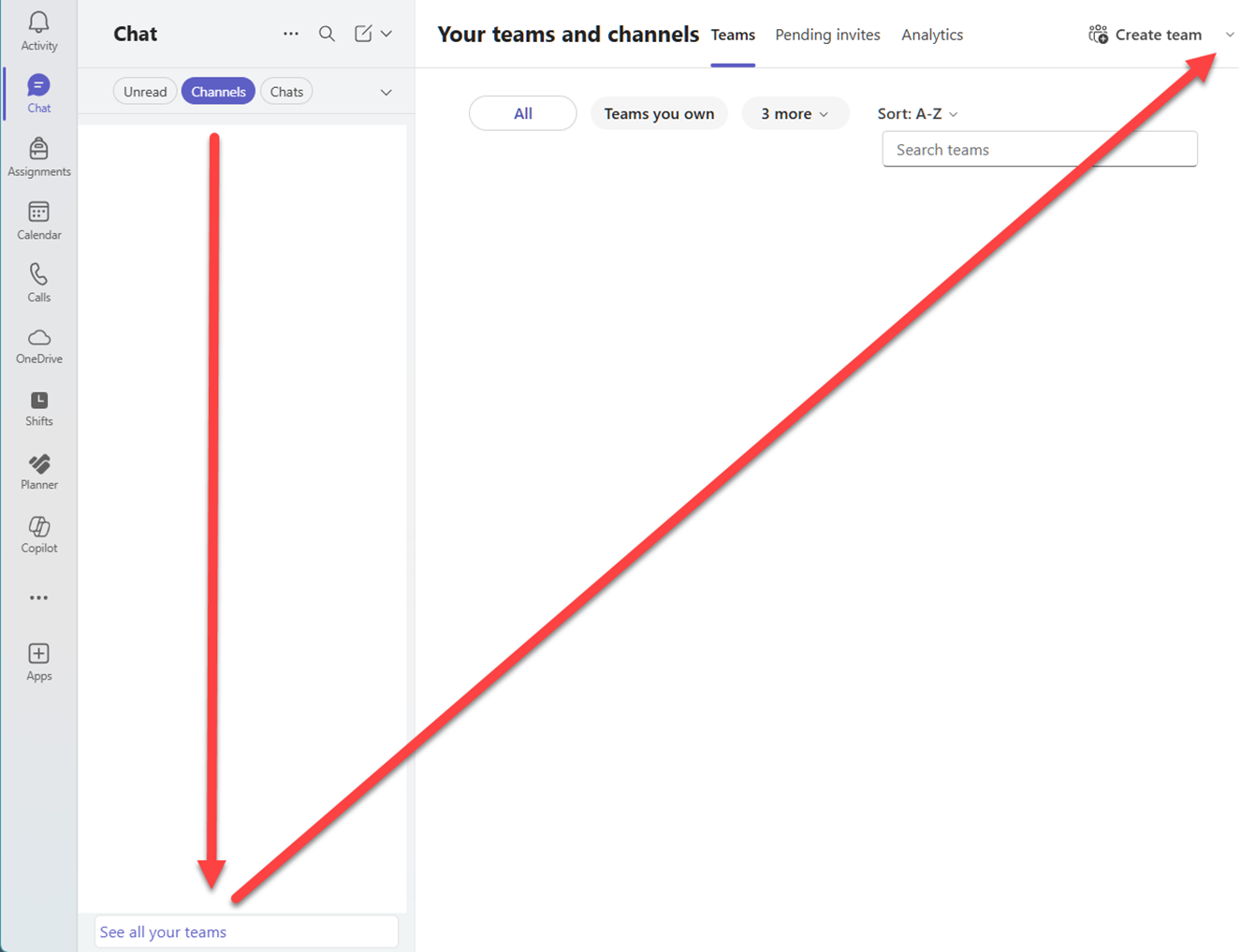Toggle the Unread filter pill
The width and height of the screenshot is (1240, 952).
tap(145, 92)
